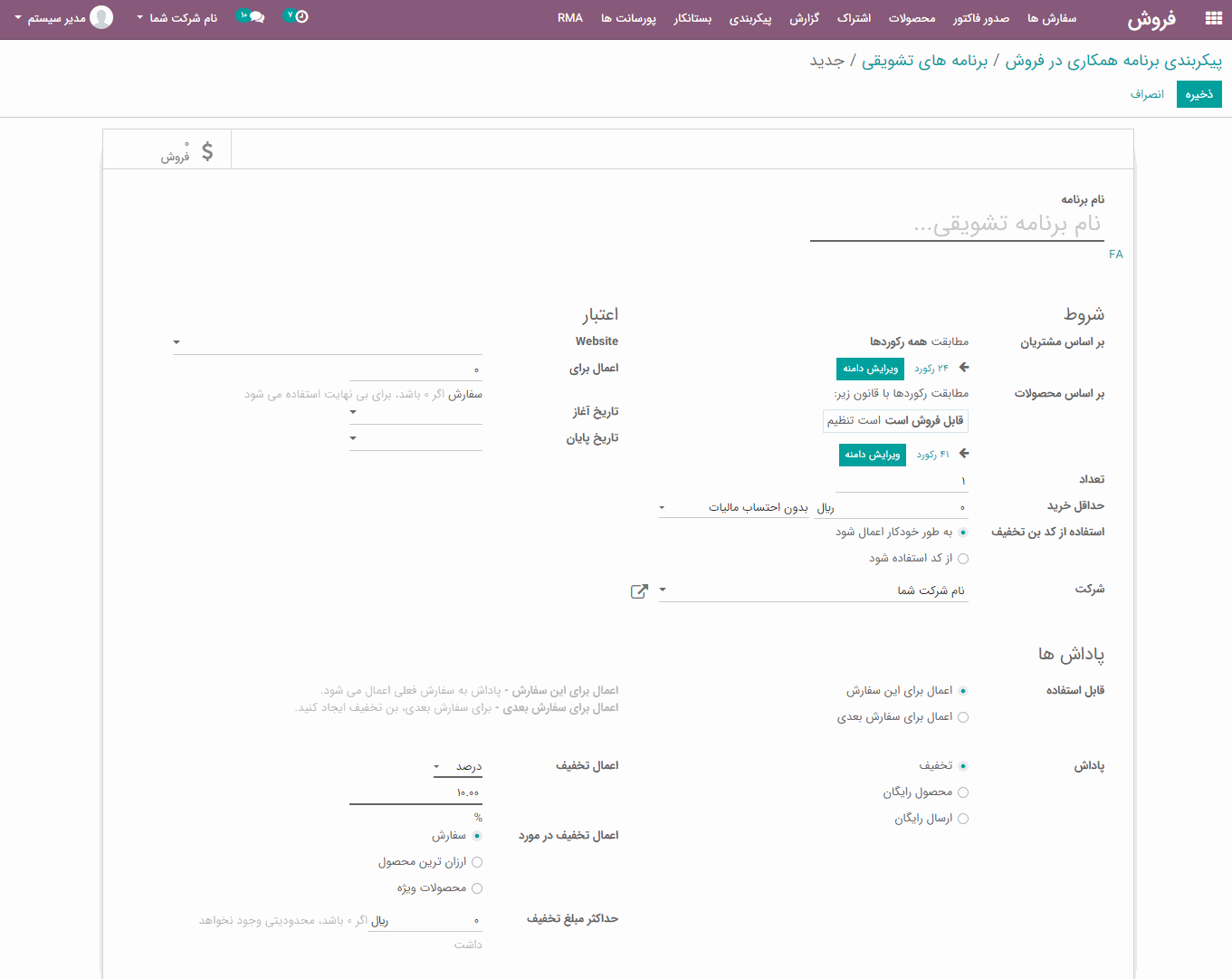Click the dollar sign sales stat icon
The width and height of the screenshot is (1232, 979).
click(x=207, y=151)
